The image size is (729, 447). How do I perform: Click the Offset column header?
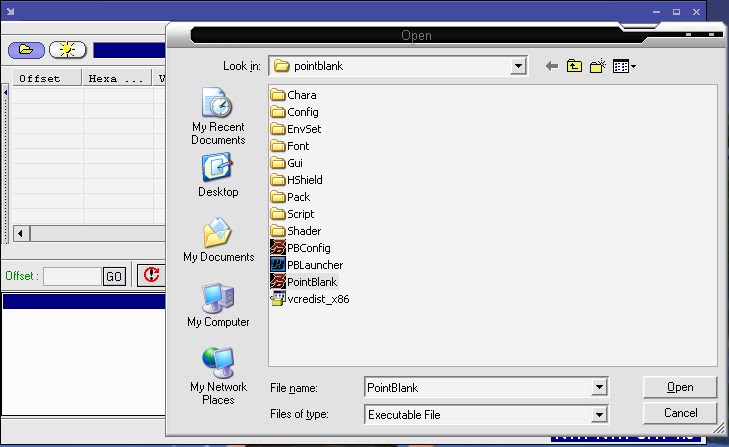point(46,78)
